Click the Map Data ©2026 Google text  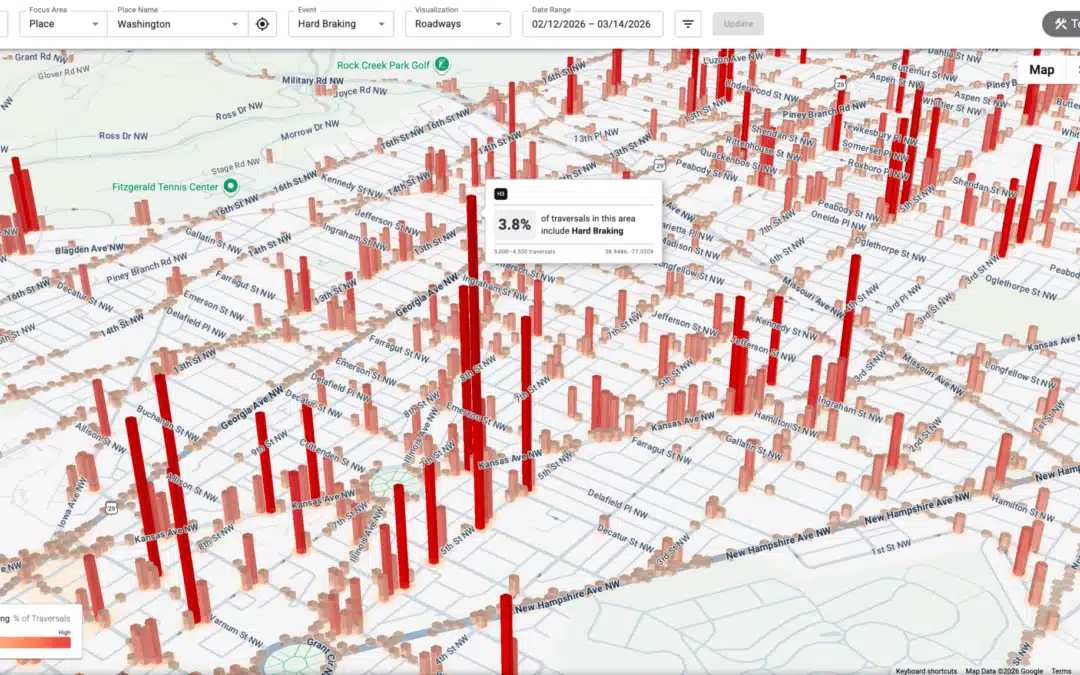point(1004,670)
